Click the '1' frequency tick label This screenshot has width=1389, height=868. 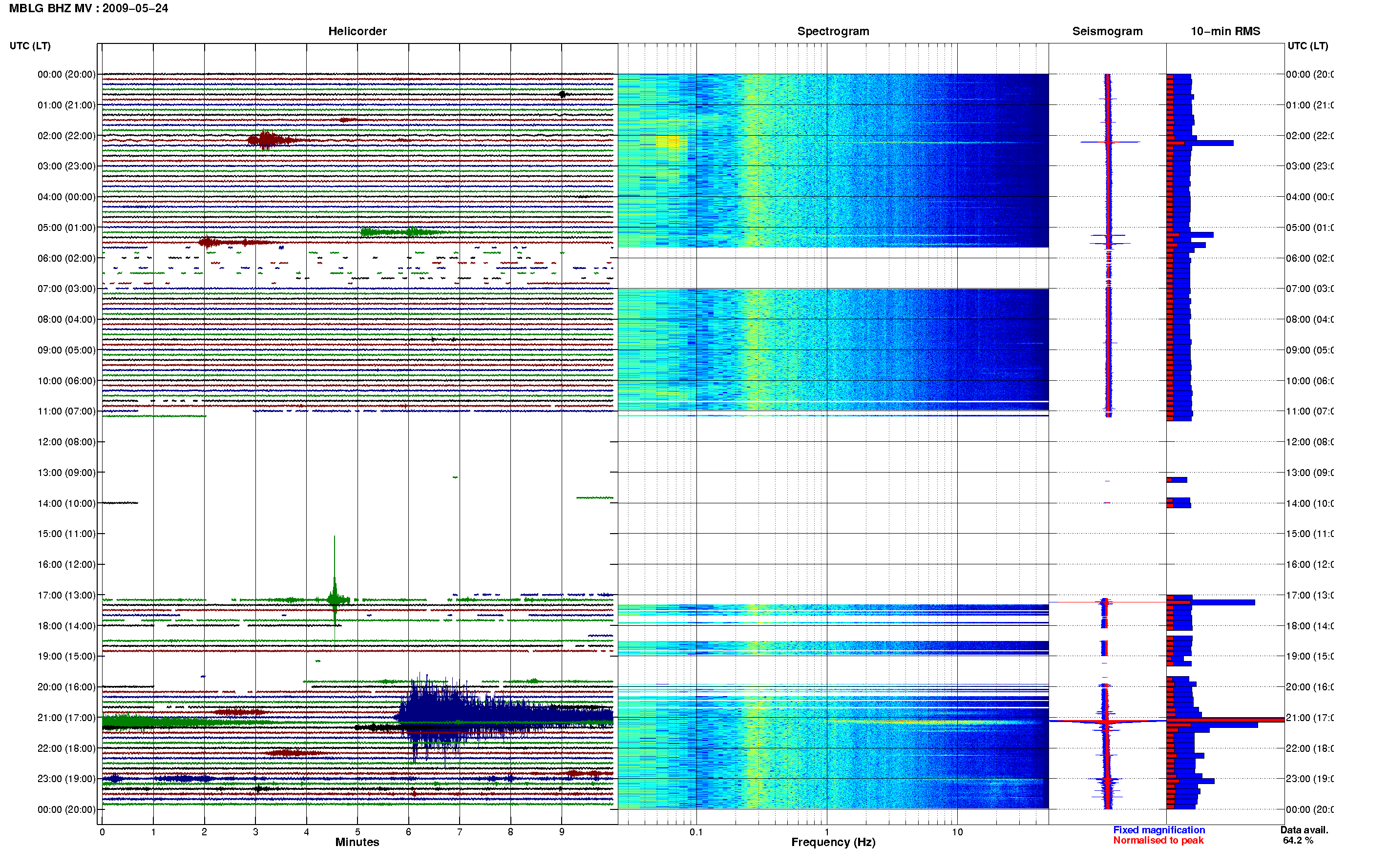(x=827, y=832)
